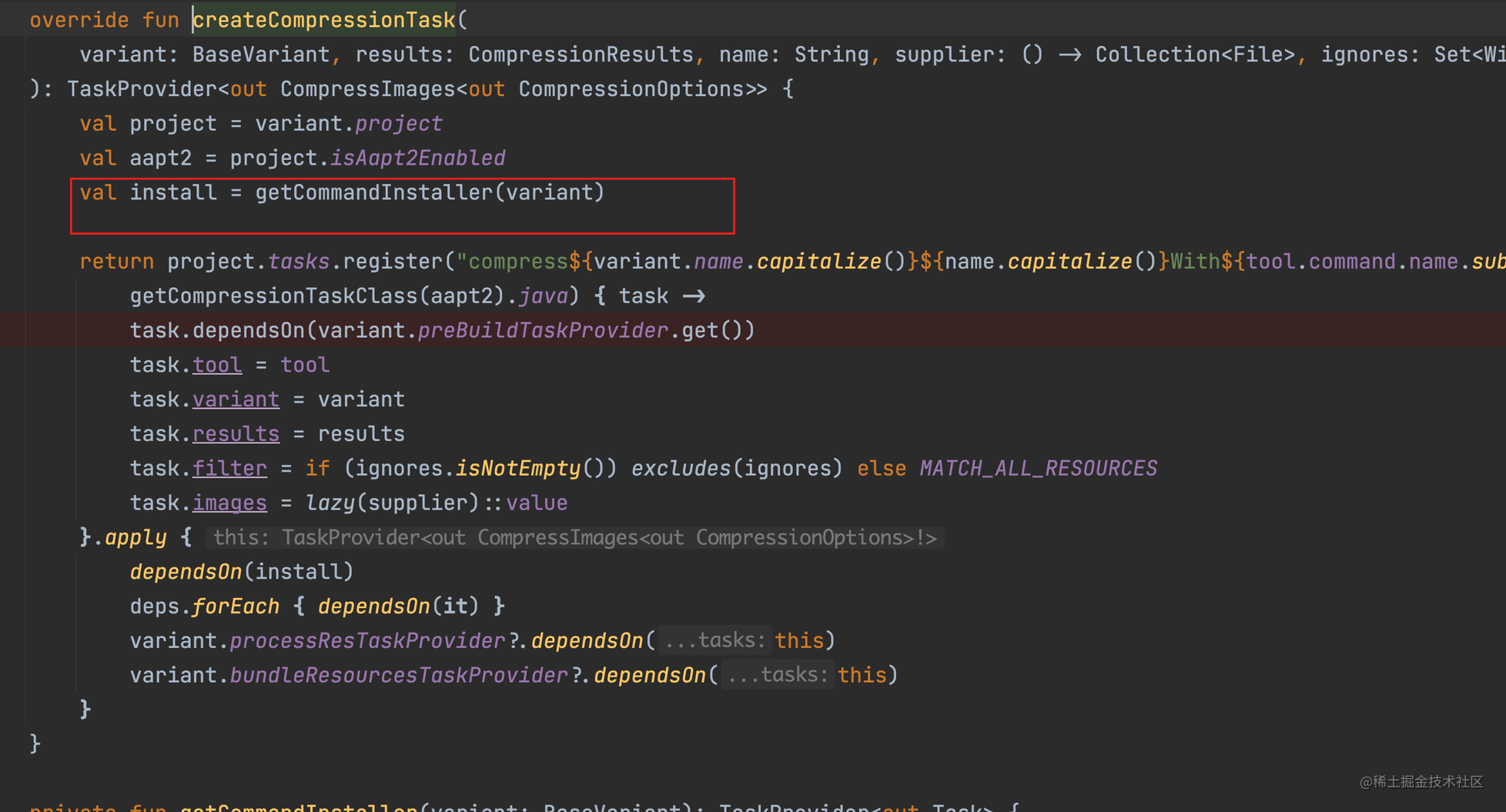The image size is (1506, 812).
Task: Click '...tasks:' hint on the bundleResourcesTaskProvider line
Action: point(778,675)
